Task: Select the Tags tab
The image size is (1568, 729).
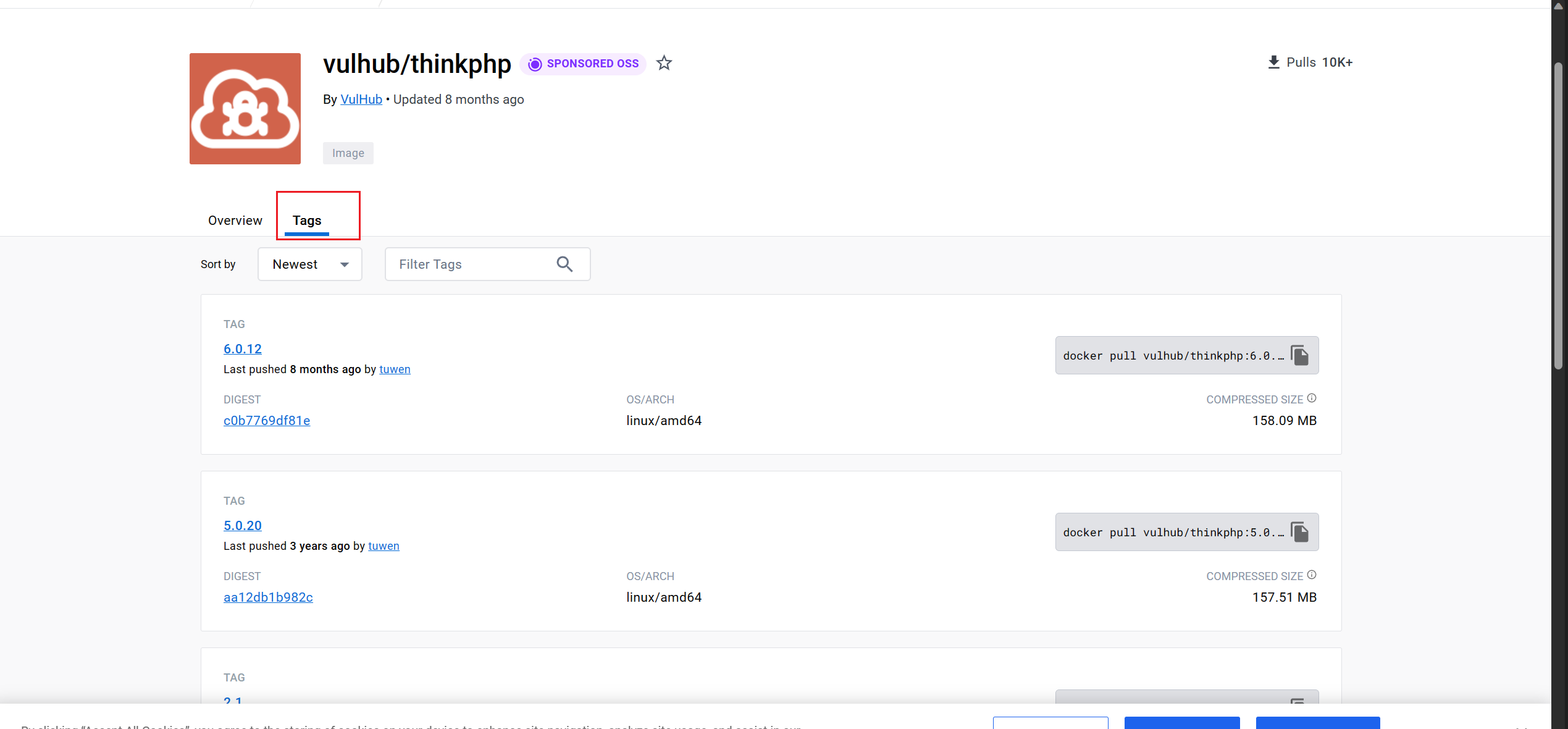Action: [x=307, y=221]
